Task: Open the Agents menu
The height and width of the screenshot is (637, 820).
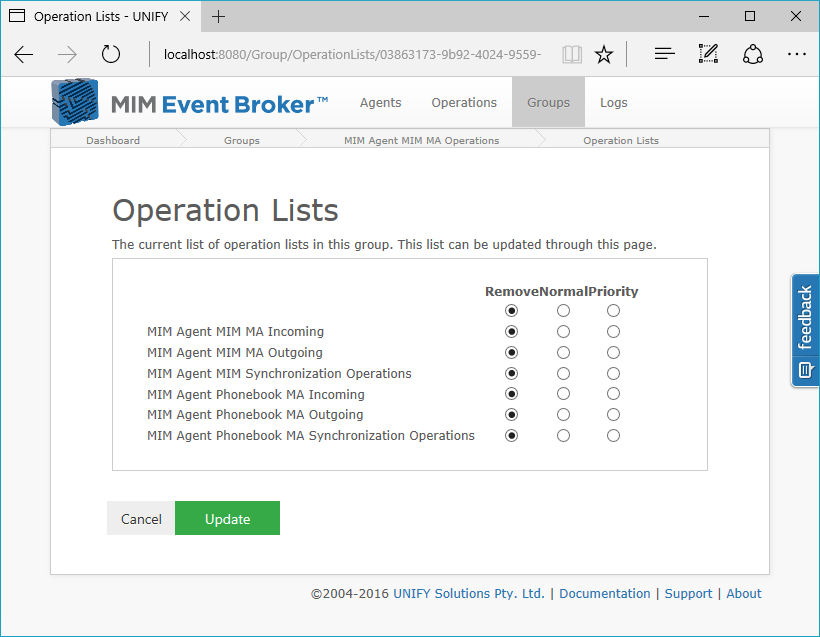Action: pyautogui.click(x=380, y=103)
